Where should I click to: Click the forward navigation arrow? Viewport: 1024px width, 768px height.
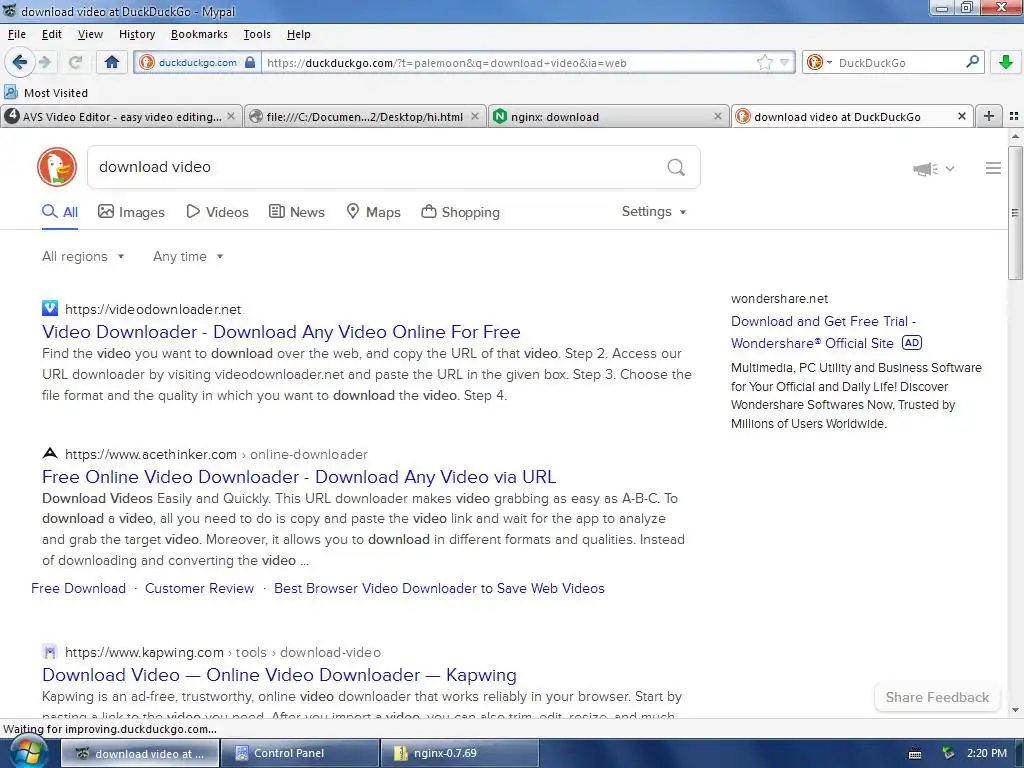click(45, 62)
